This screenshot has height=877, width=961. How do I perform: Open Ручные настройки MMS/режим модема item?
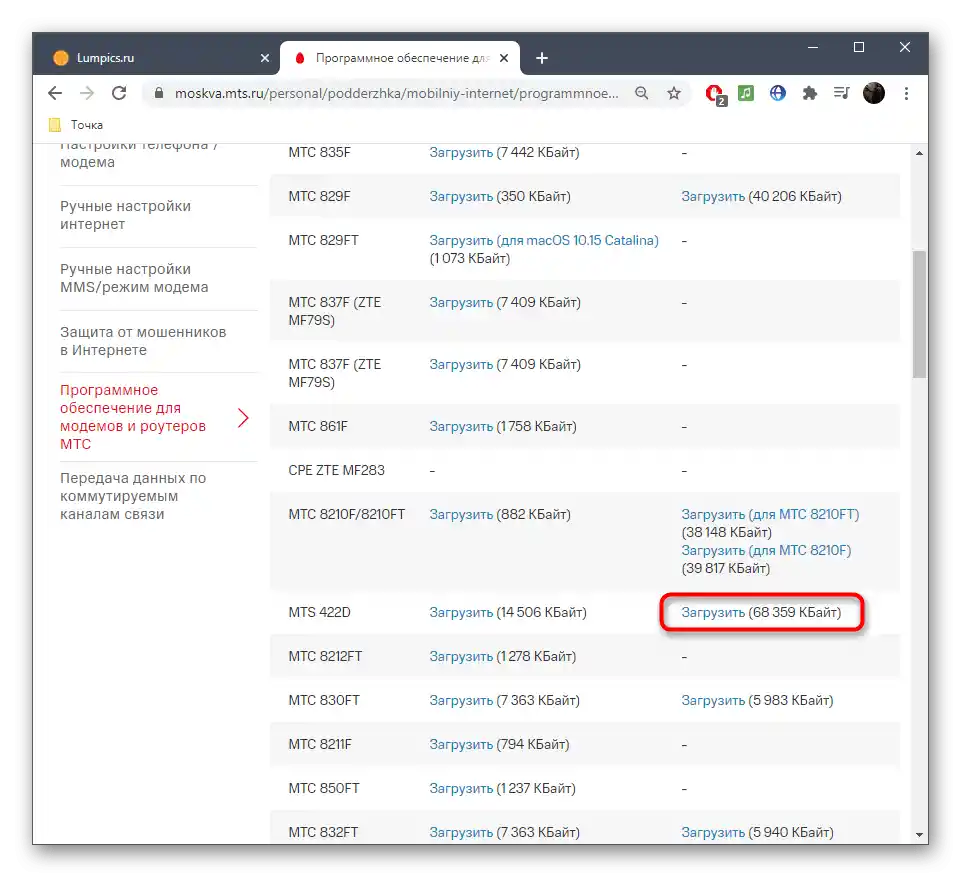(134, 278)
